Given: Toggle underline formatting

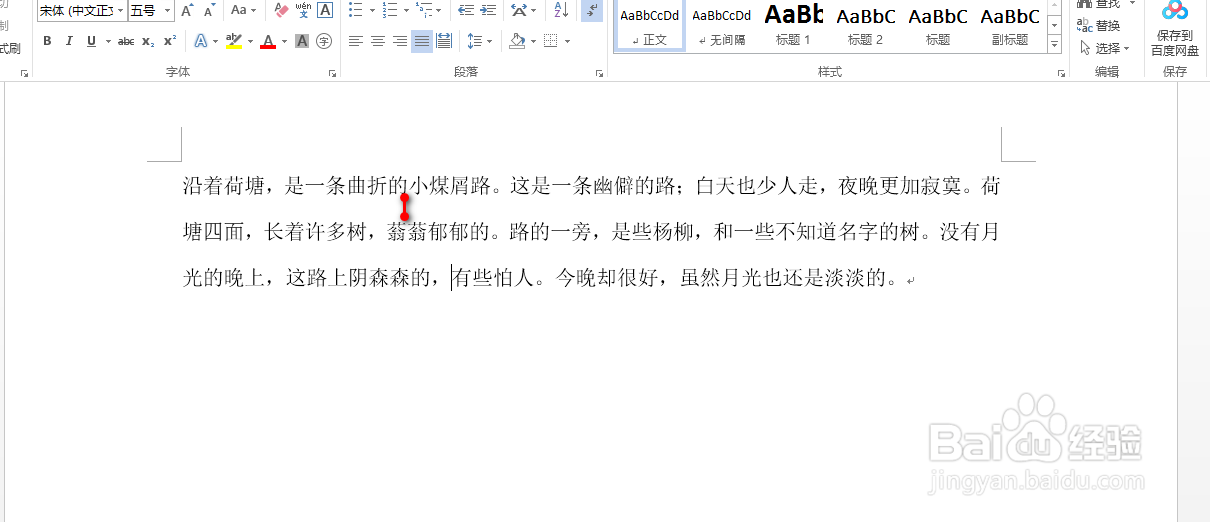Looking at the screenshot, I should tap(91, 41).
